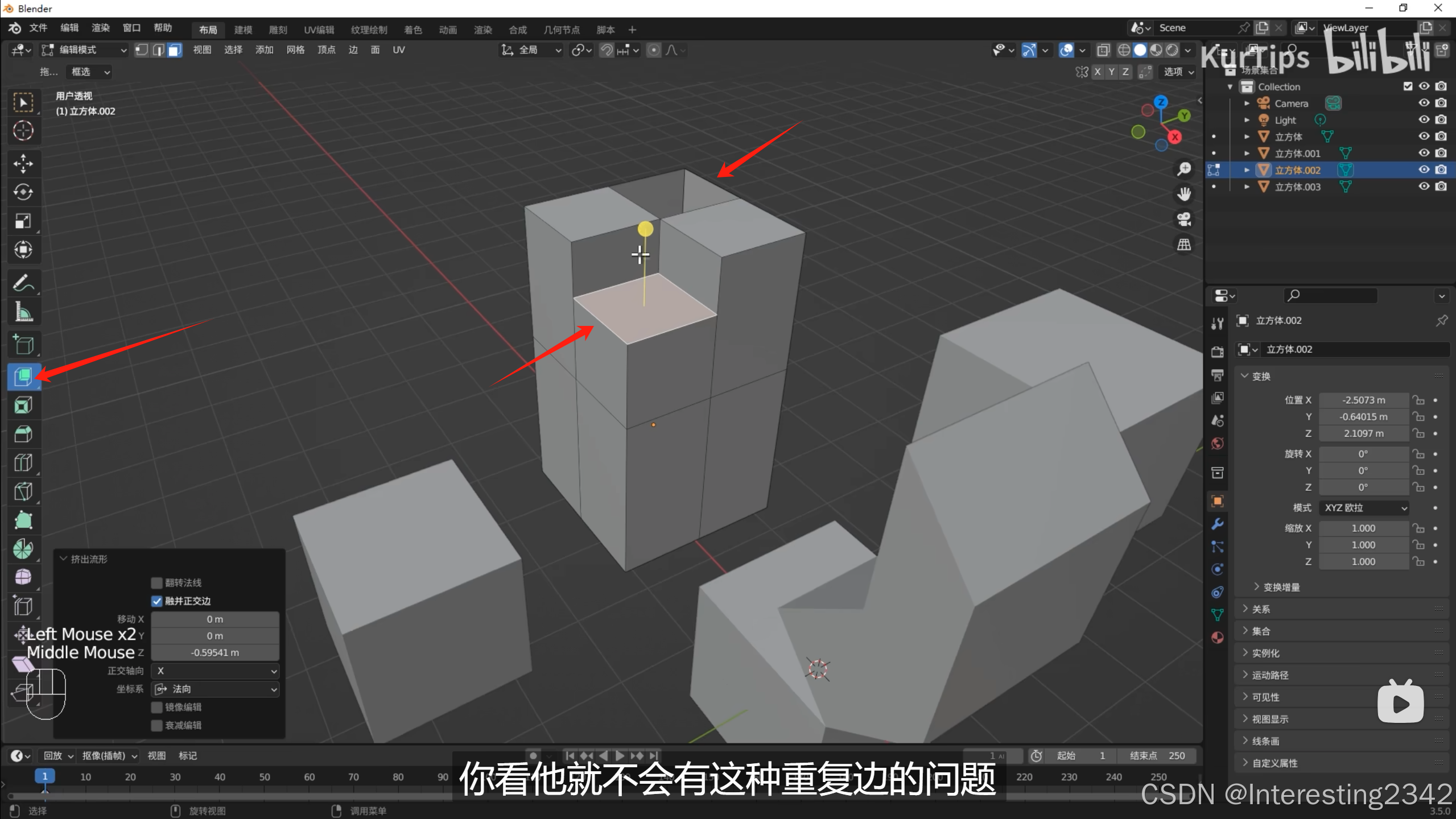Uncheck the 融合正交边 option
The image size is (1456, 819).
pyautogui.click(x=157, y=601)
